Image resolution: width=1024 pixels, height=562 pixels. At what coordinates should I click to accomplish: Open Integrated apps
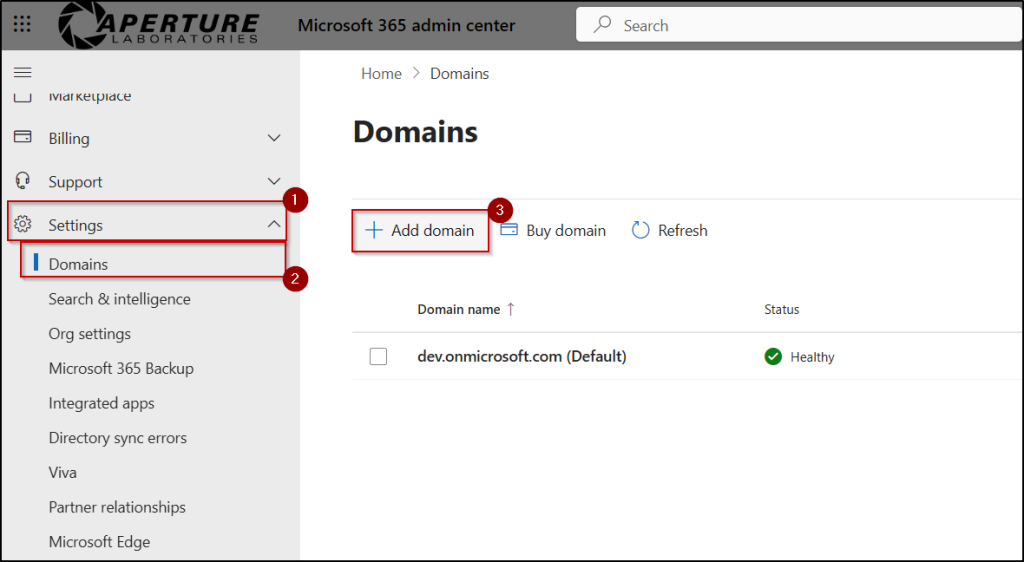pyautogui.click(x=101, y=403)
